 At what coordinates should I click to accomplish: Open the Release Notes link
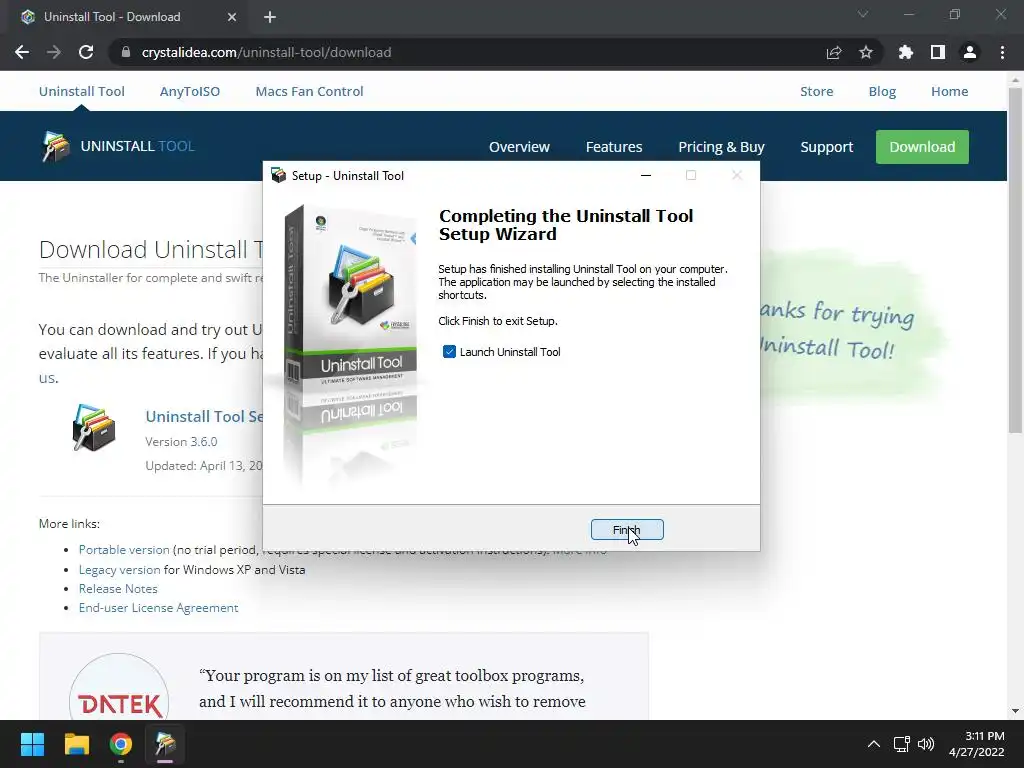pos(118,588)
